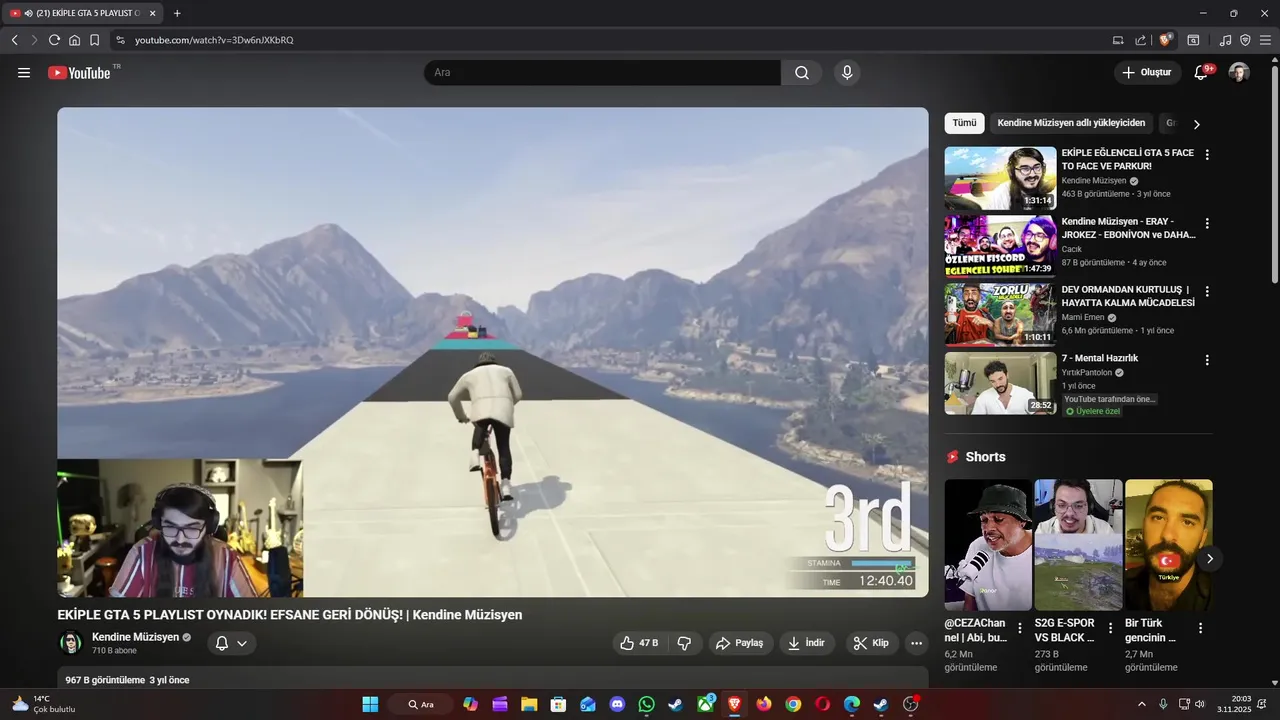Click the İndir download button
The height and width of the screenshot is (720, 1280).
click(806, 643)
